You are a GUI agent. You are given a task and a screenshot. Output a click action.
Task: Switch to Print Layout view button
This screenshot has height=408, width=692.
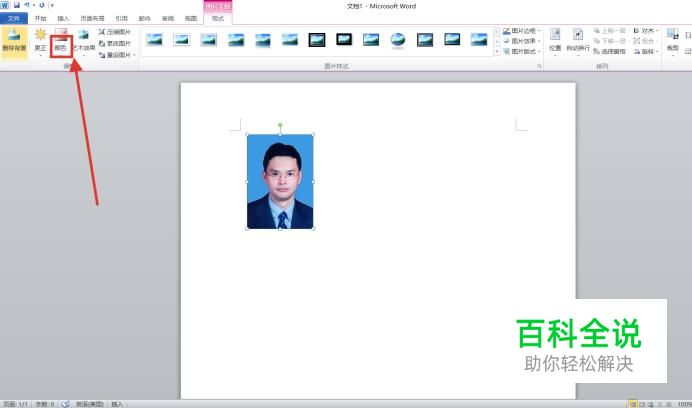pos(633,404)
